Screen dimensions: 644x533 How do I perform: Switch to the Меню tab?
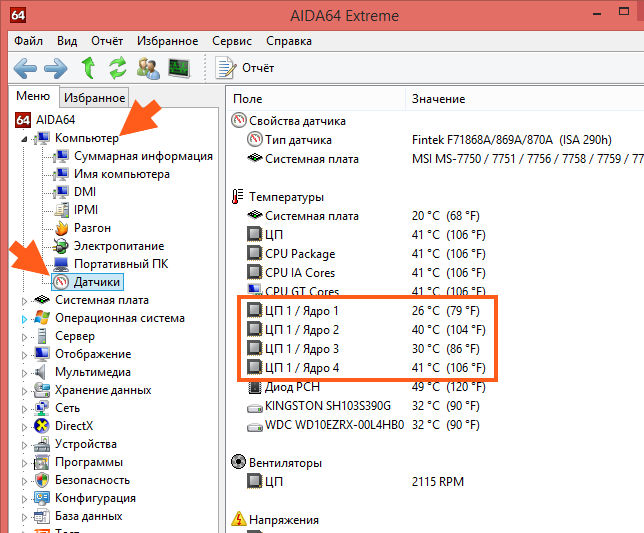pyautogui.click(x=33, y=96)
